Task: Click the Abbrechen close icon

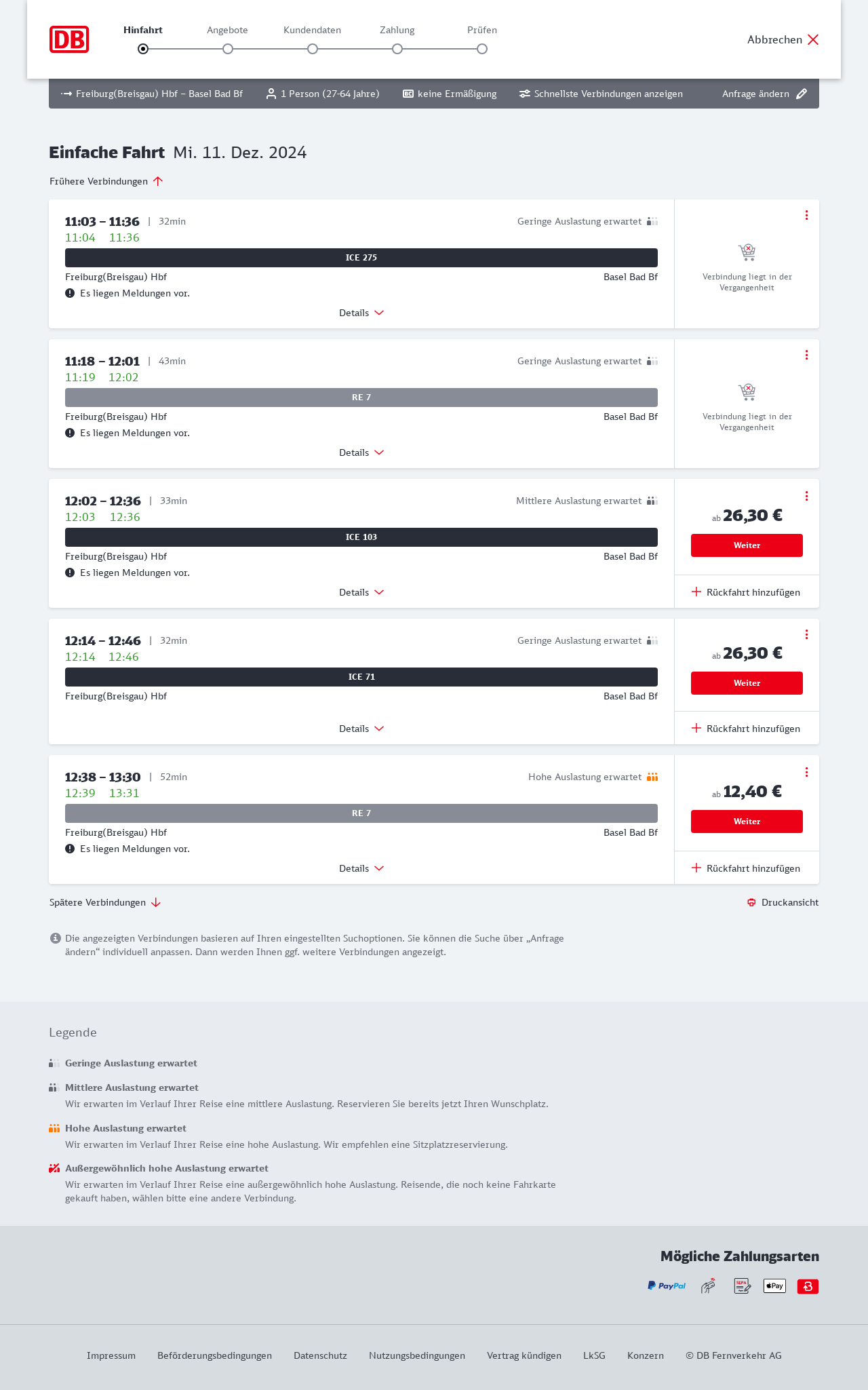Action: click(813, 39)
